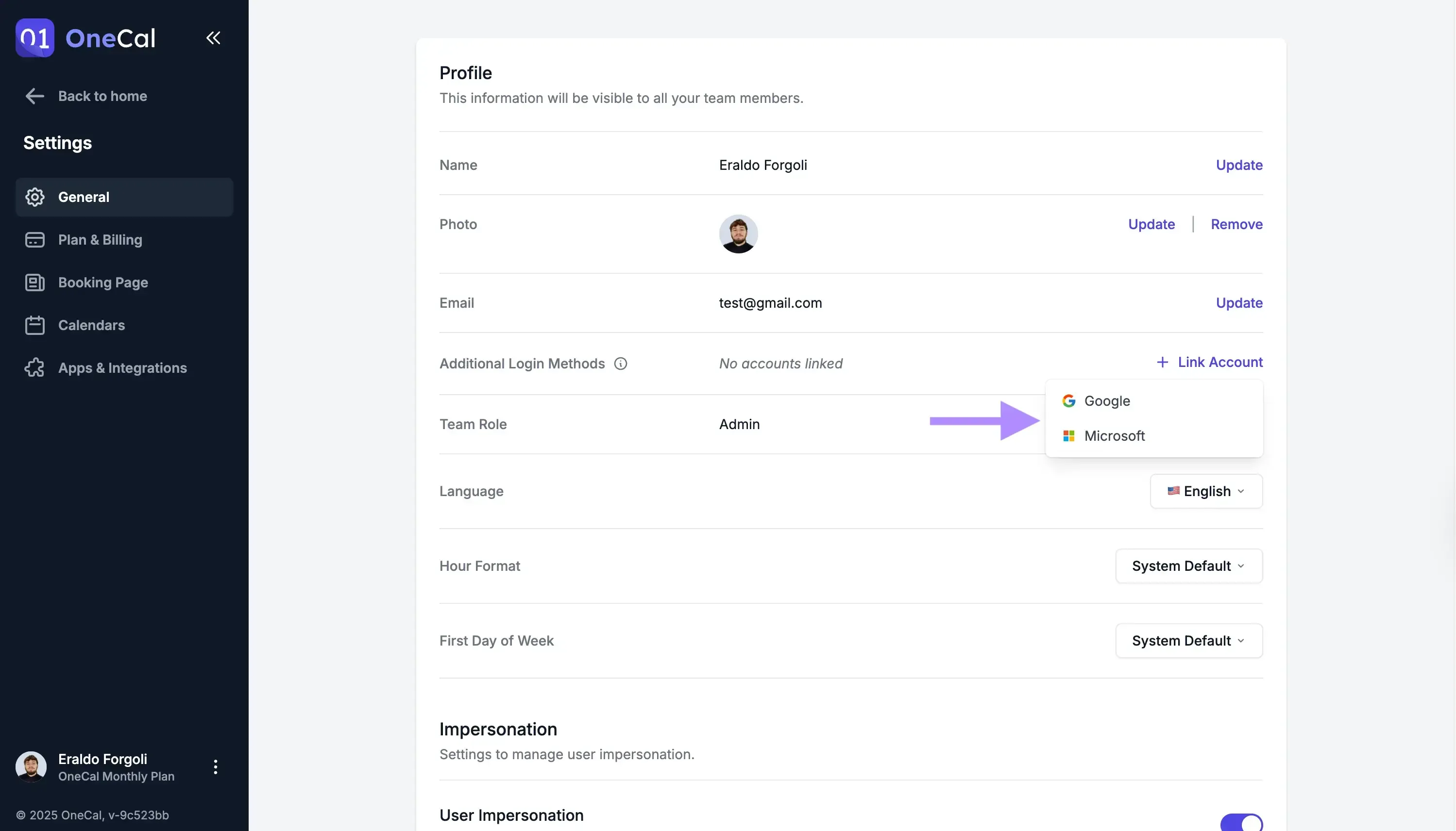Click Remove link for Photo
The image size is (1456, 831).
point(1236,224)
